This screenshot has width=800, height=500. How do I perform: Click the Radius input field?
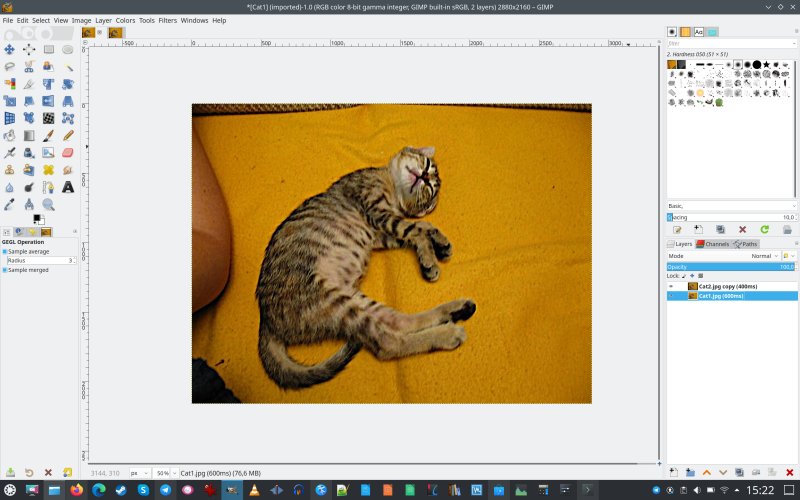41,261
